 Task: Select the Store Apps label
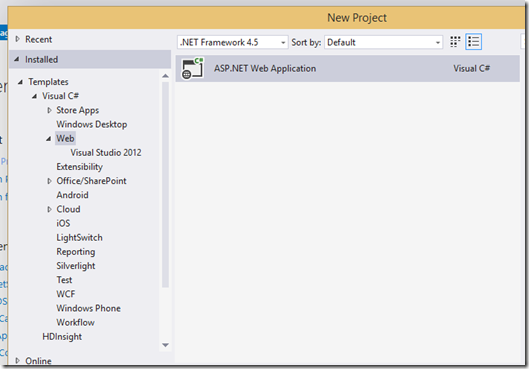click(78, 110)
